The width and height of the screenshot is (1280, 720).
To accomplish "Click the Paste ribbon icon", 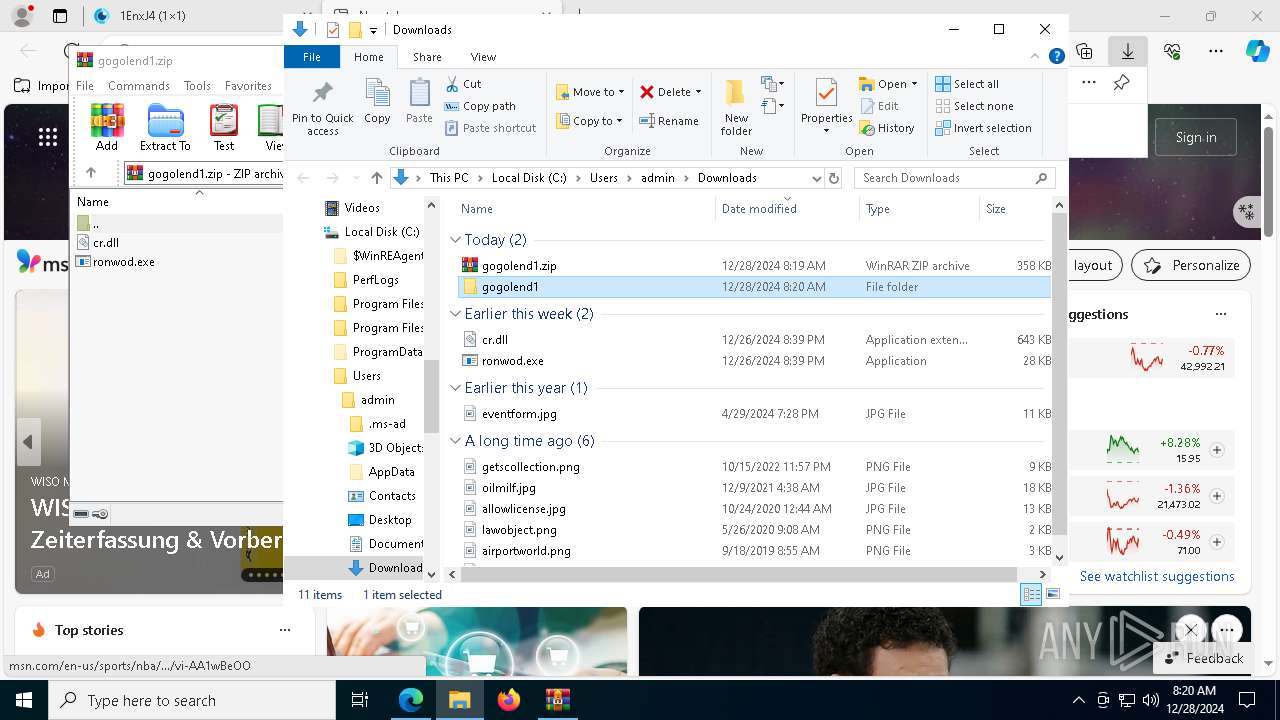I will coord(419,102).
